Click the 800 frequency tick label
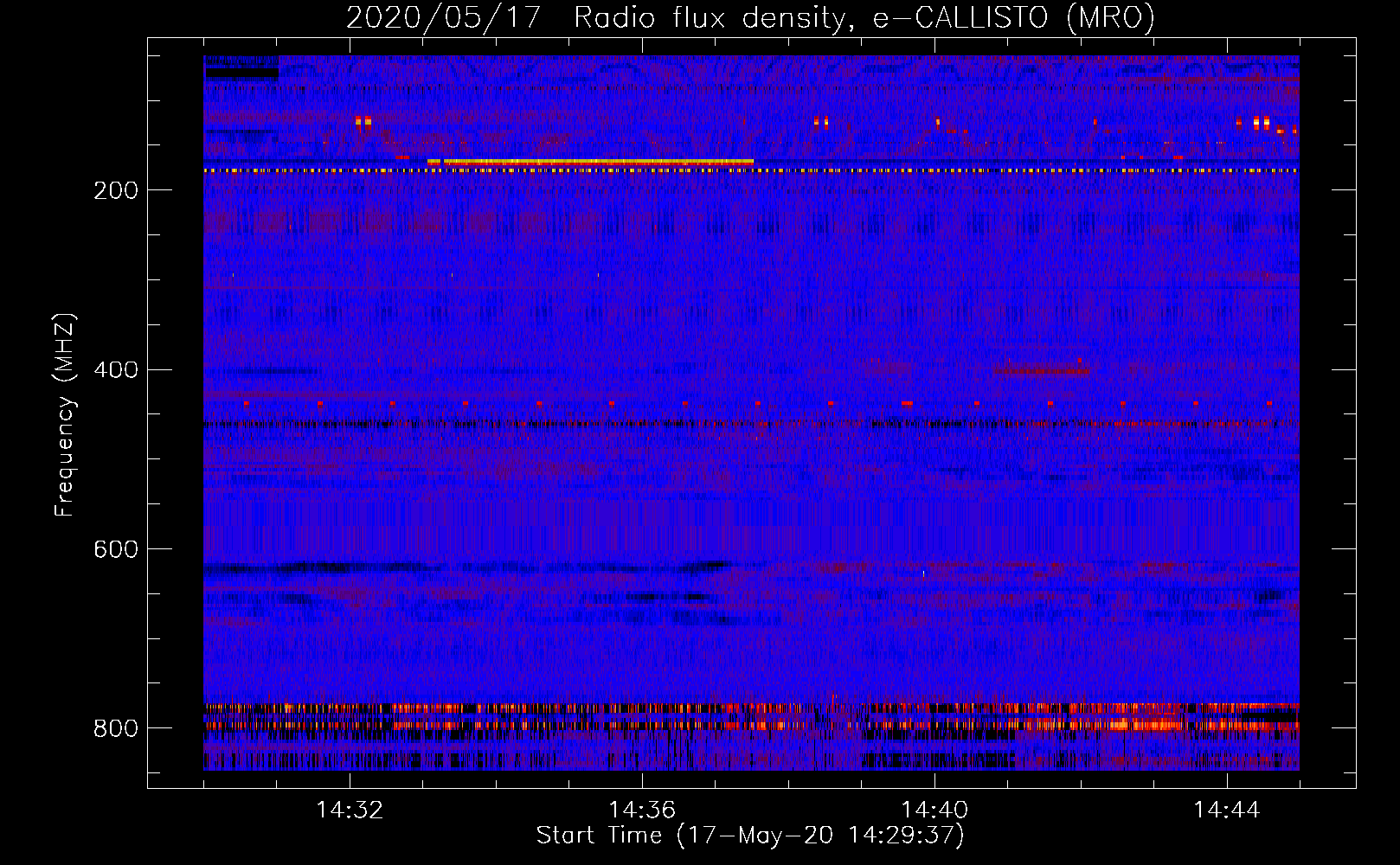The image size is (1400, 865). (116, 728)
